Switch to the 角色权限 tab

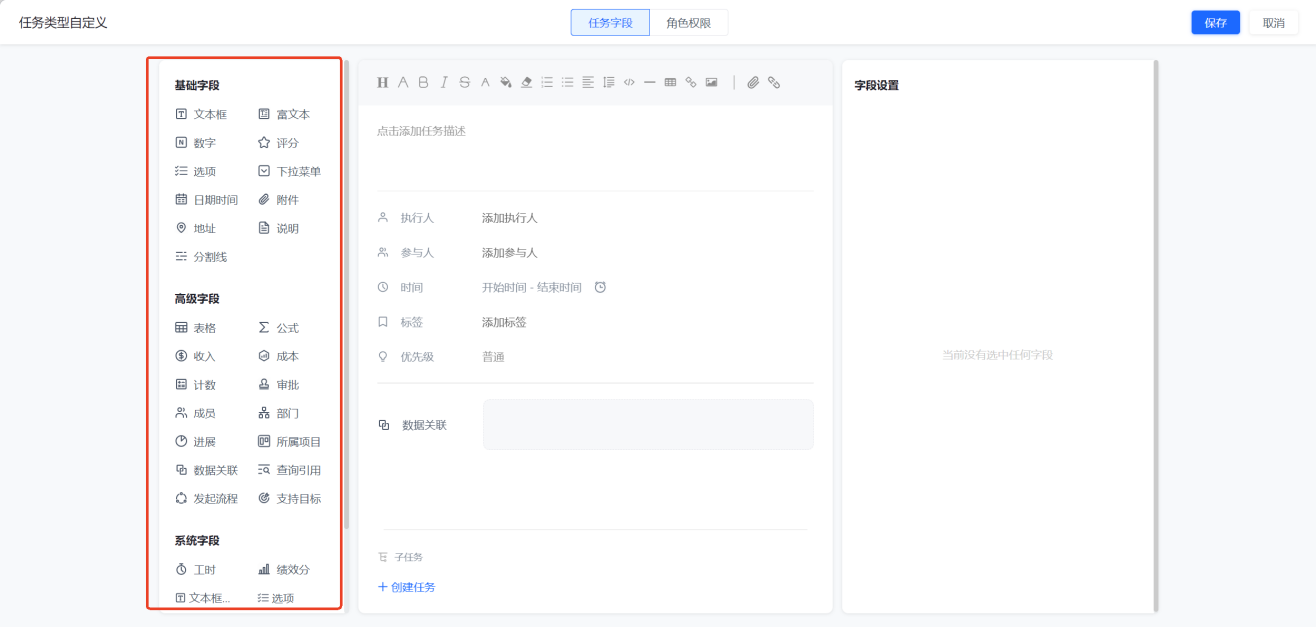tap(689, 23)
